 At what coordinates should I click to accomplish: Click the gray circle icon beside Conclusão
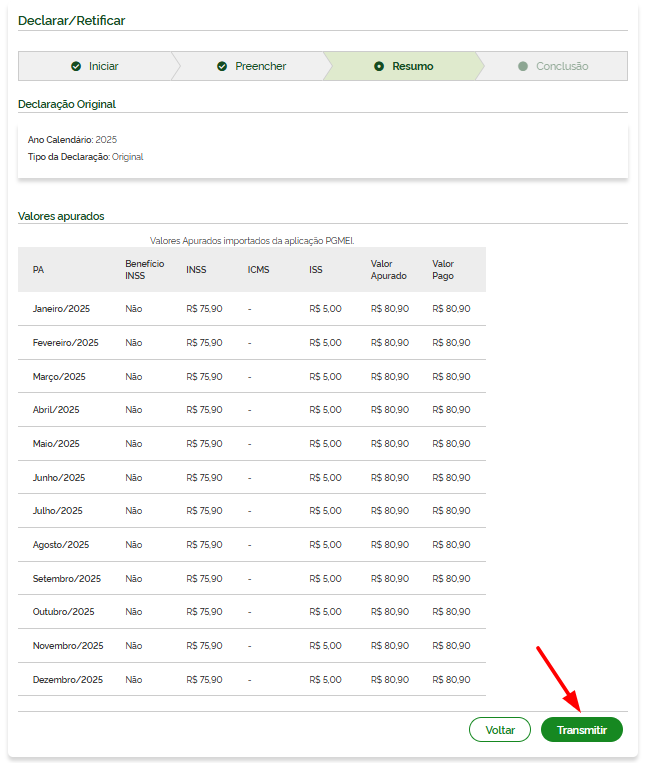(523, 67)
